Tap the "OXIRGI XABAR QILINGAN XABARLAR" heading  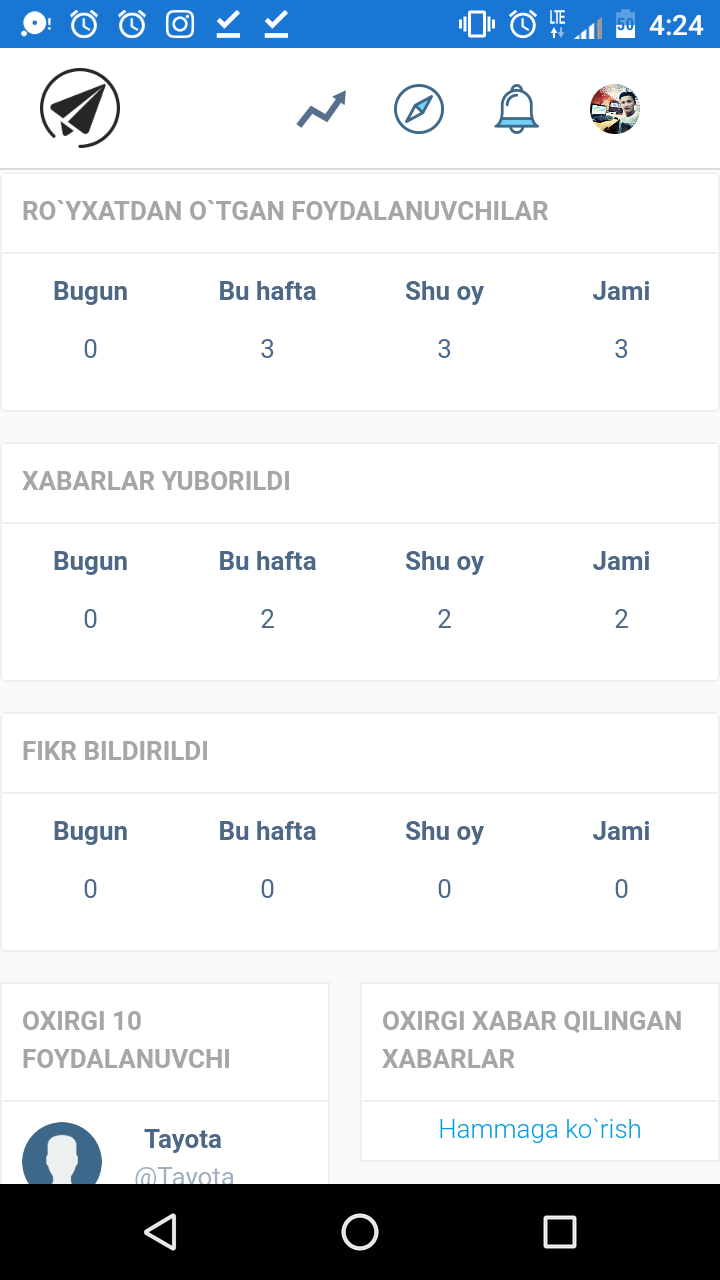point(532,1040)
